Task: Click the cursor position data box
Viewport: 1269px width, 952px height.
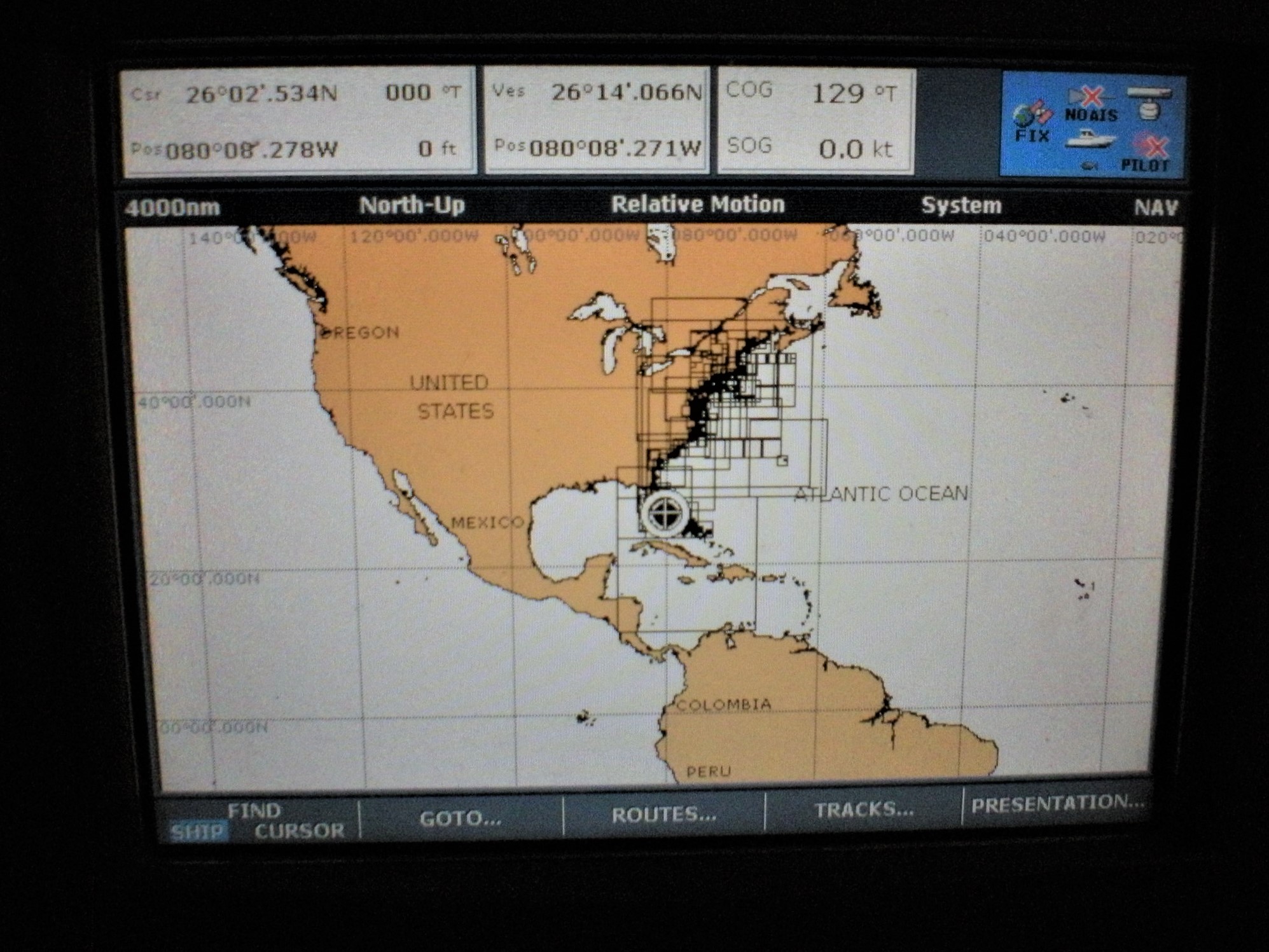Action: click(x=298, y=121)
